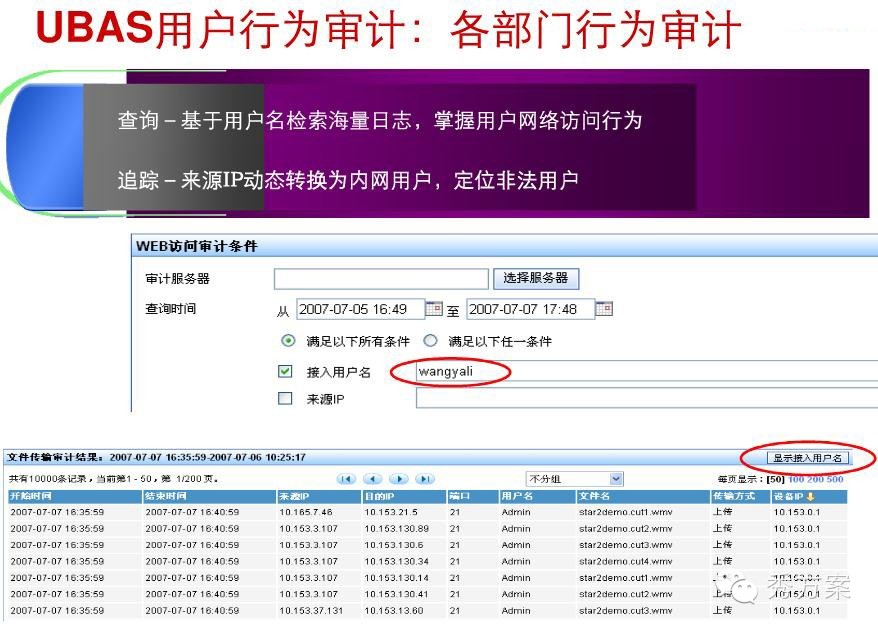Click the start time field 2007-07-05 16:49

coord(361,309)
